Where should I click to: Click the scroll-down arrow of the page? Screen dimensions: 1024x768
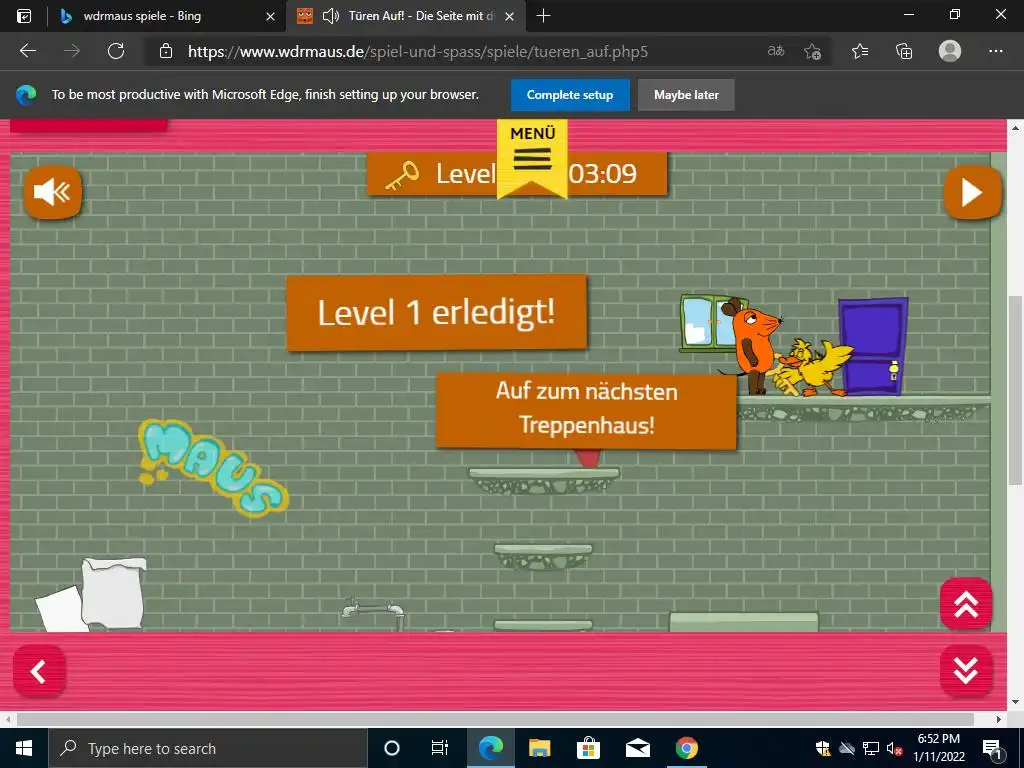[x=1015, y=702]
